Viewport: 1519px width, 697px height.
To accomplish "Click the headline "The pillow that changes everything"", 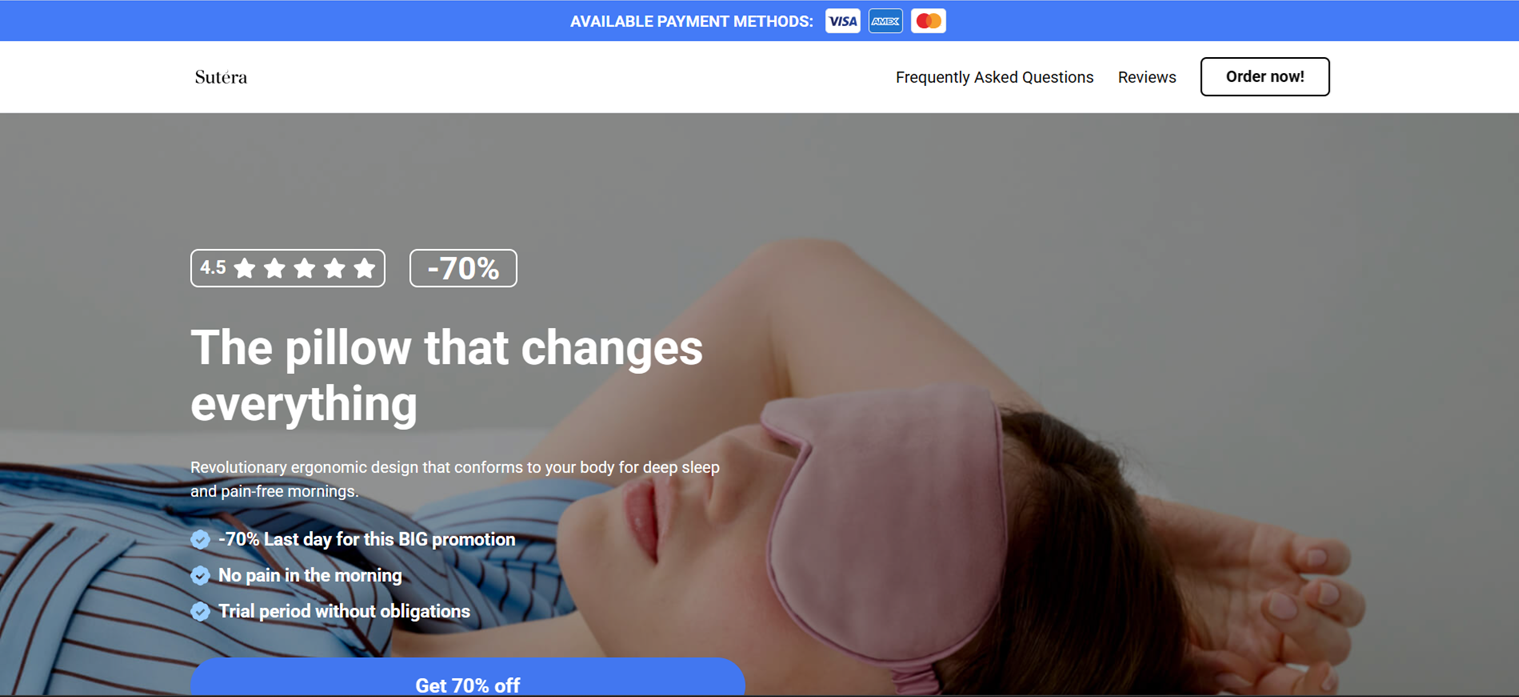I will (447, 375).
